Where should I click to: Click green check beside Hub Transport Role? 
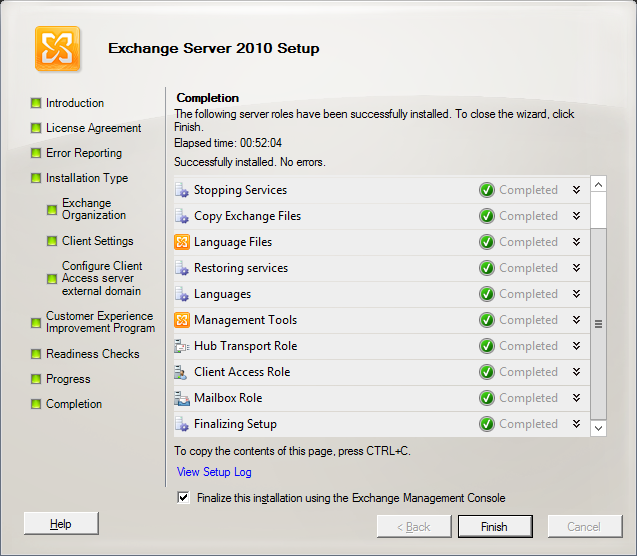(487, 346)
